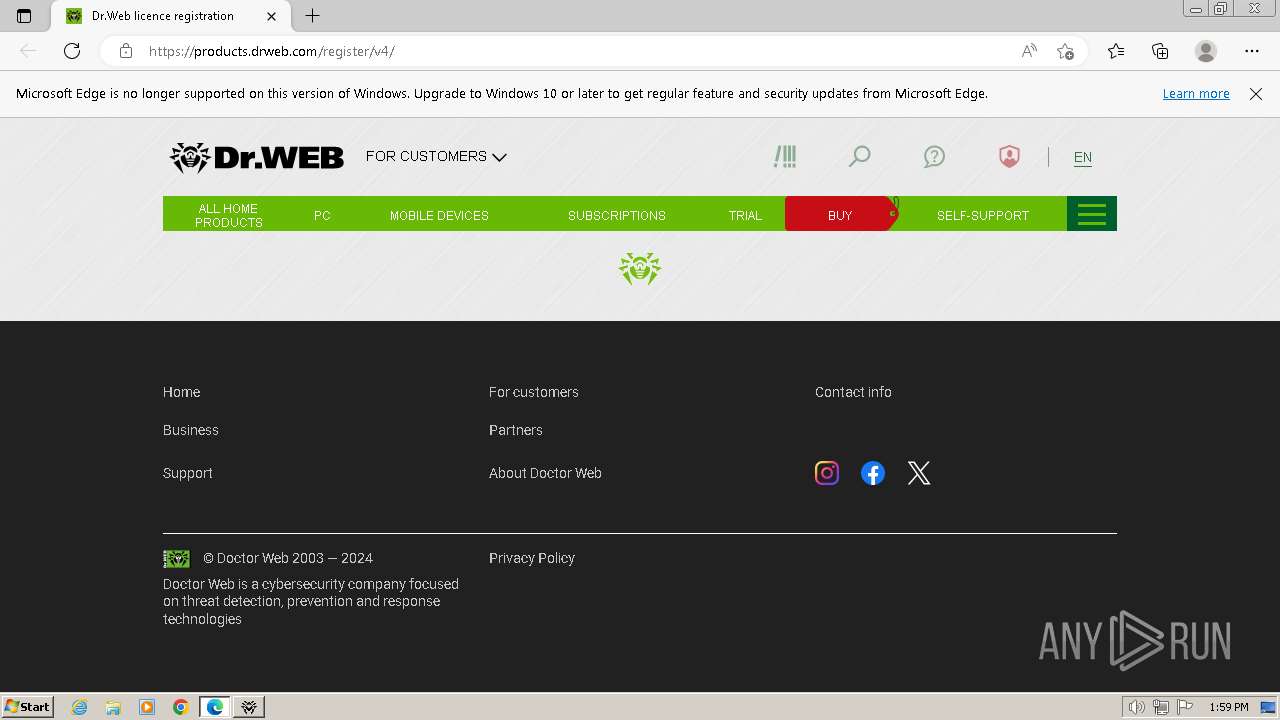
Task: Change language via EN selector
Action: click(1082, 157)
